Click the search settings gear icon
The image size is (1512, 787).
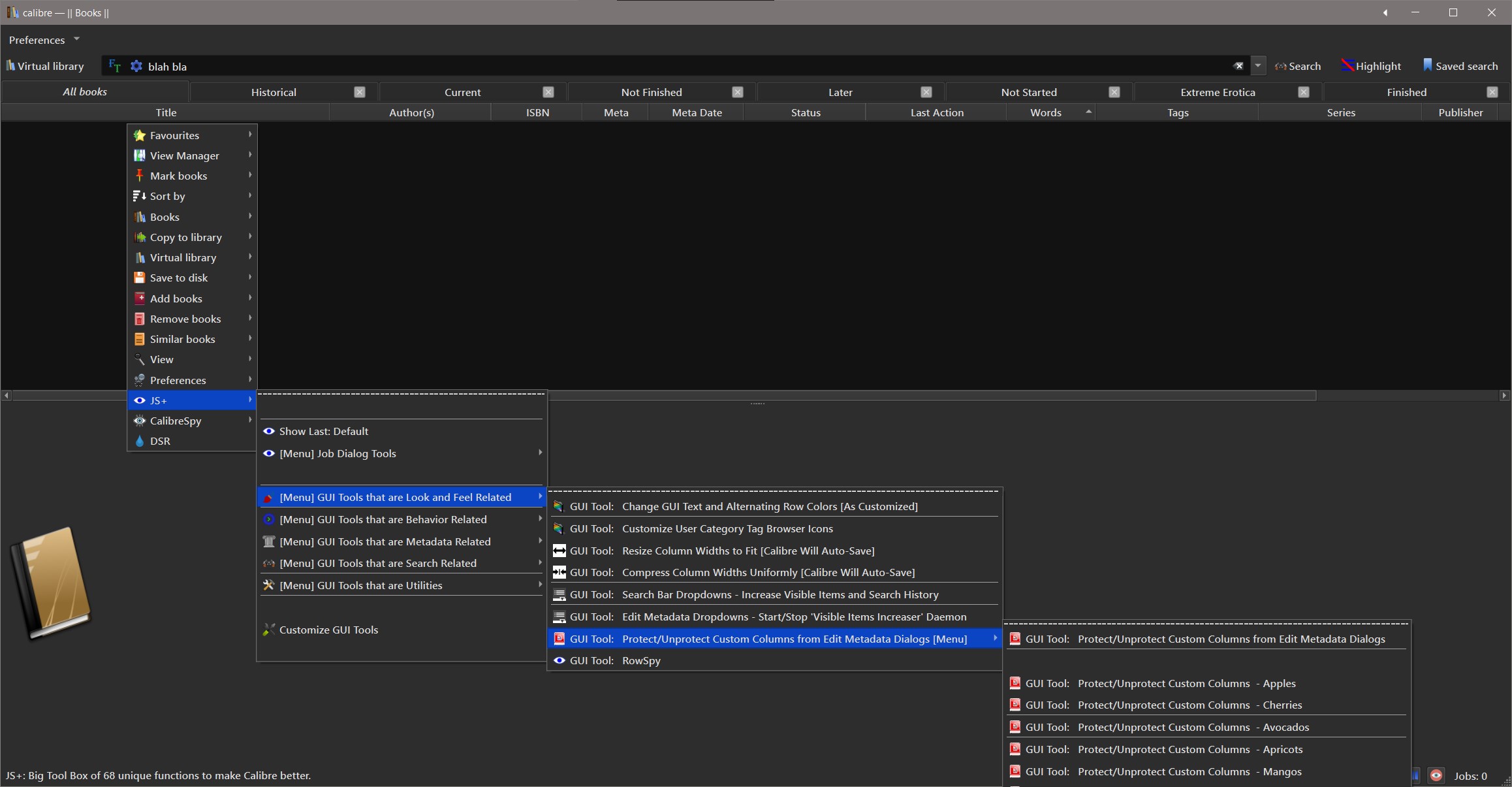pyautogui.click(x=136, y=66)
